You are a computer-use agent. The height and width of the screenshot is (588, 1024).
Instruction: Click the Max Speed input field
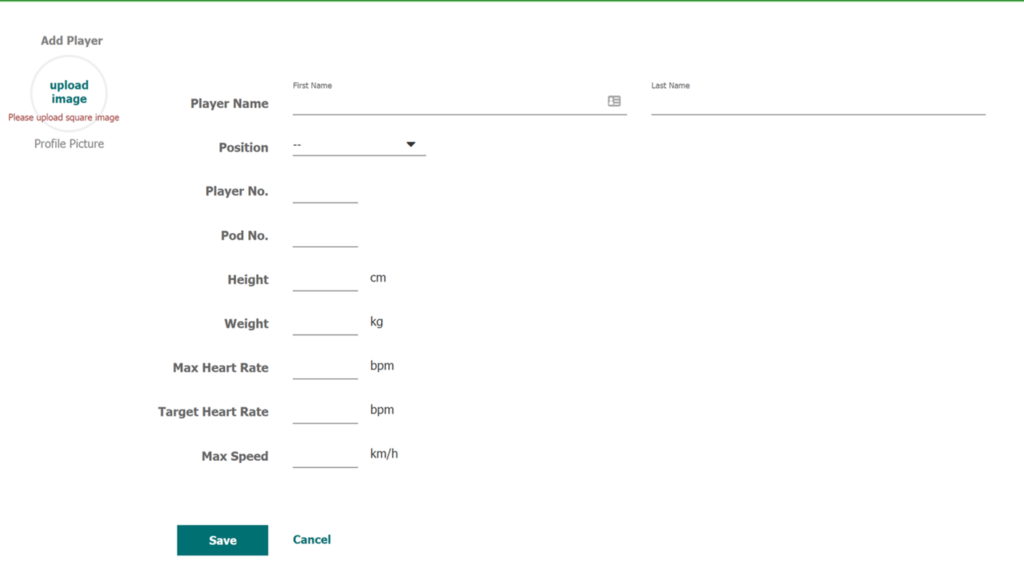click(325, 456)
